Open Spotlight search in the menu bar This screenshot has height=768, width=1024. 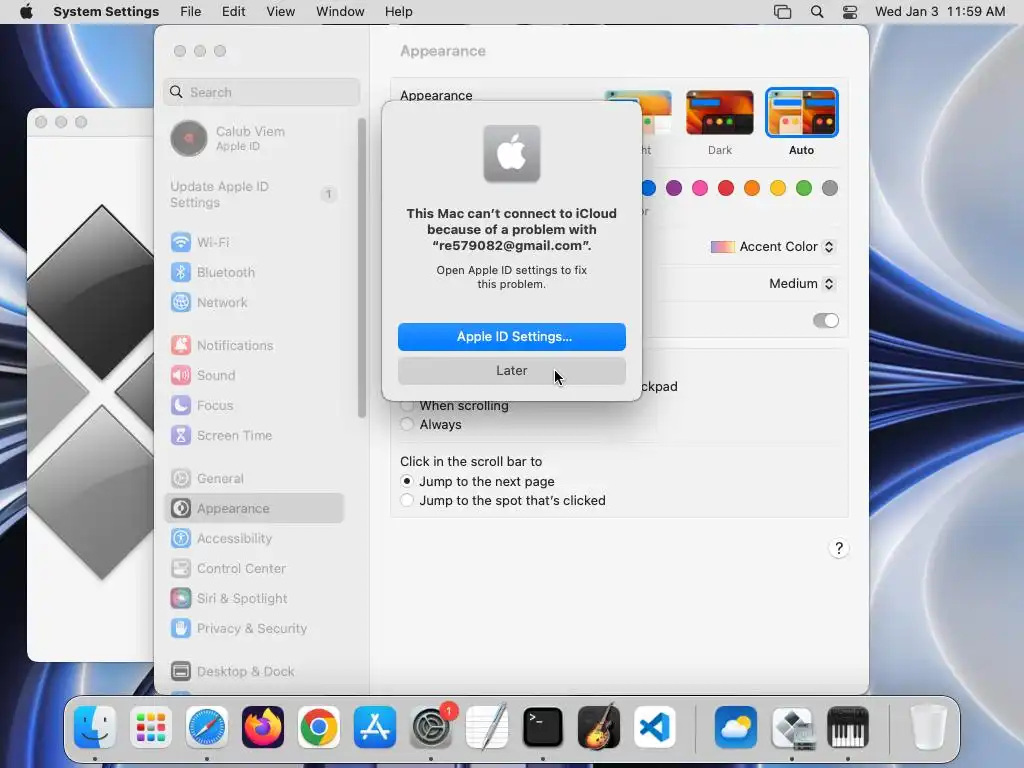click(816, 12)
